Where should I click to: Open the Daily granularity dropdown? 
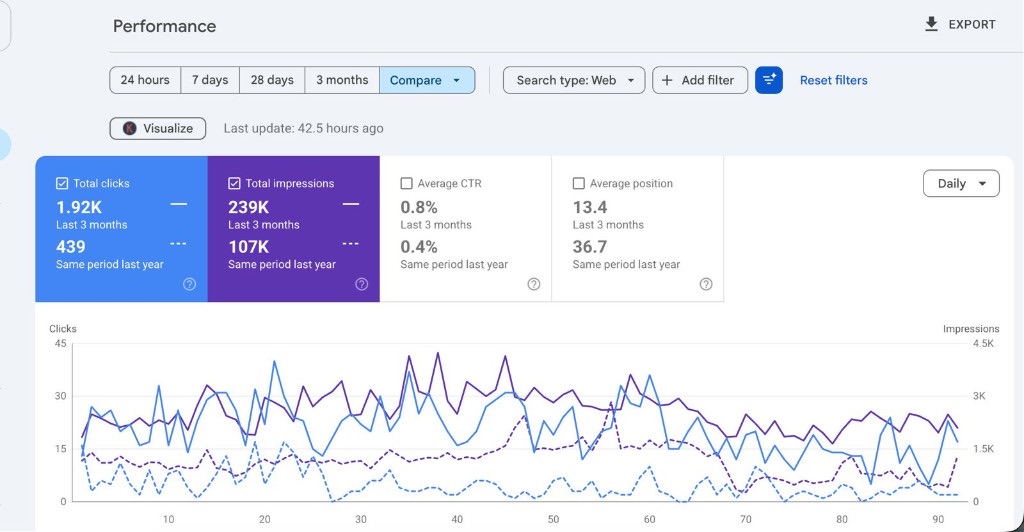[961, 183]
